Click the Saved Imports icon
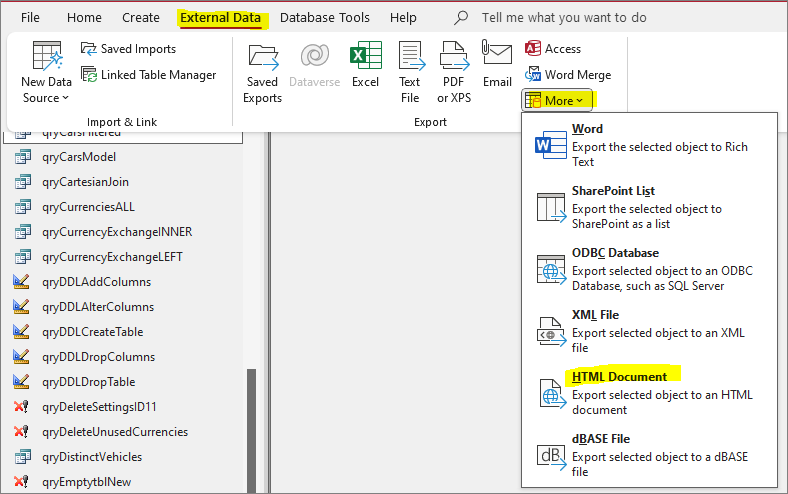 point(88,49)
